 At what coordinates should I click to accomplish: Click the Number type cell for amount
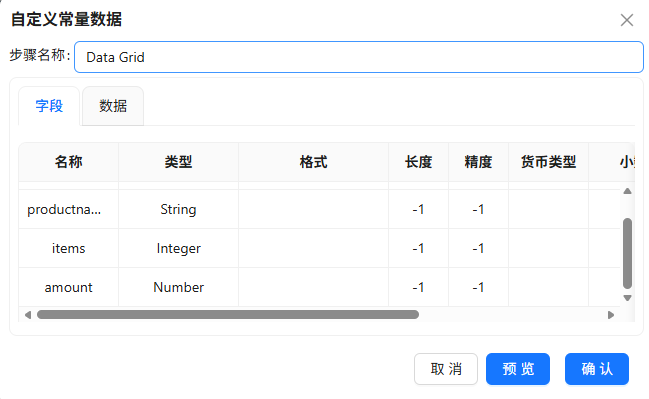tap(178, 287)
